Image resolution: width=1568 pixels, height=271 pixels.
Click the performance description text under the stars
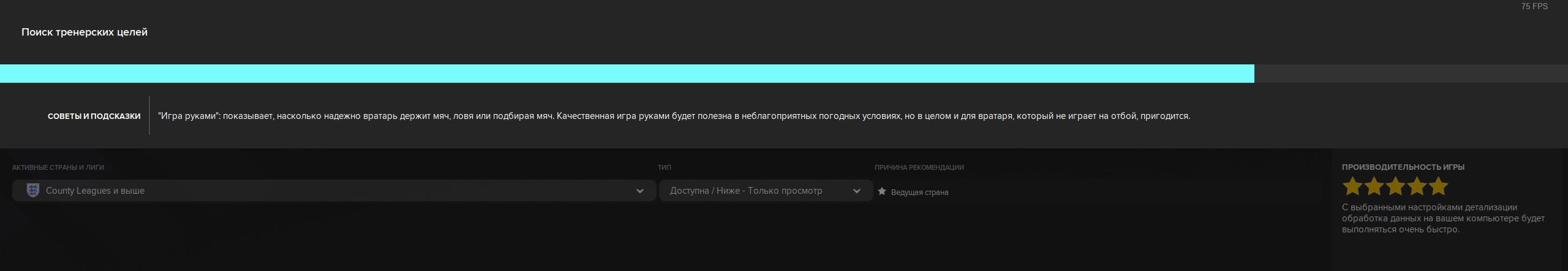coord(1443,218)
